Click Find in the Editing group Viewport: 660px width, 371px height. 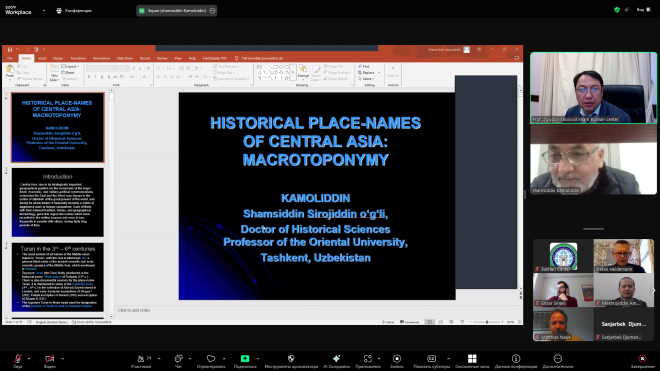365,67
